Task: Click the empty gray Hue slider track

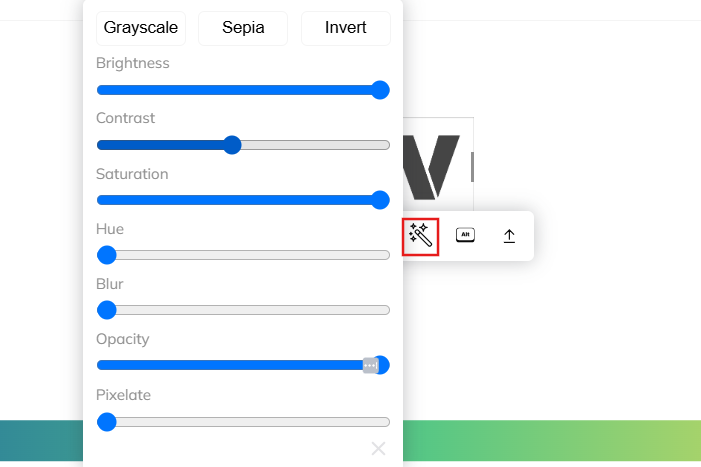Action: pyautogui.click(x=253, y=255)
